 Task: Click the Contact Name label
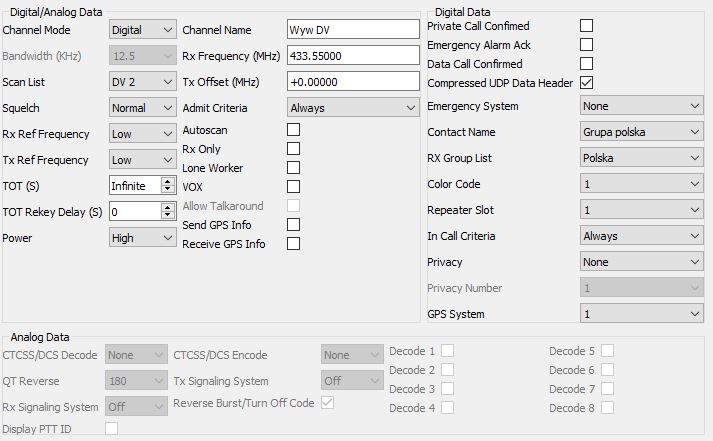pos(461,132)
